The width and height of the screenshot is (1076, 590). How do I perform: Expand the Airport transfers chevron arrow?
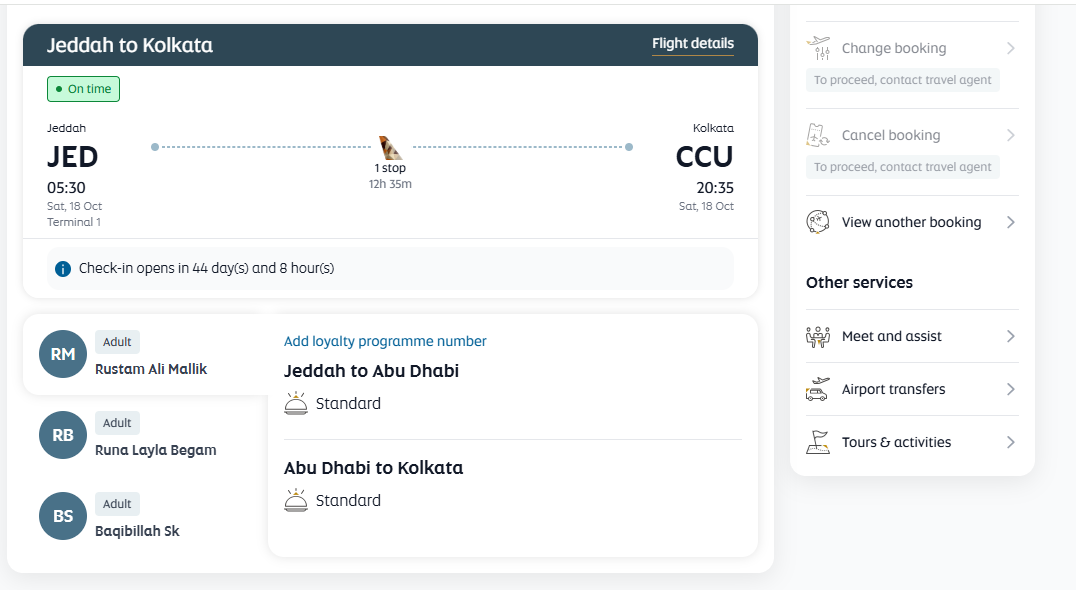[1011, 389]
